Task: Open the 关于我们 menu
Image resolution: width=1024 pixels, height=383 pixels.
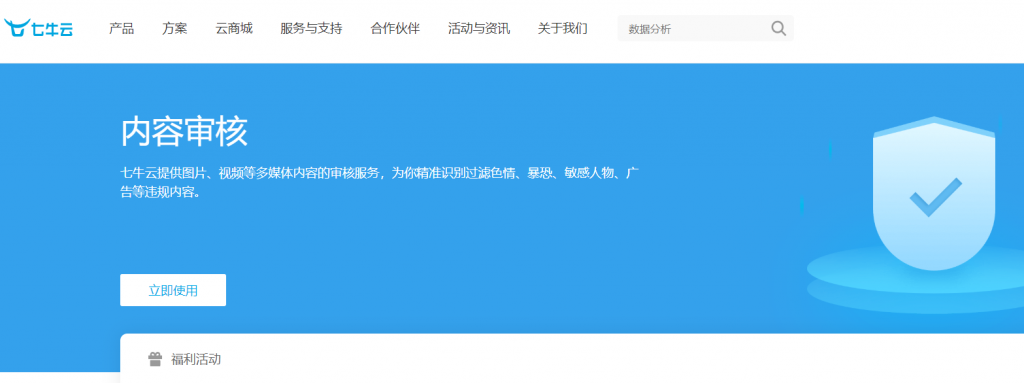Action: pos(562,29)
